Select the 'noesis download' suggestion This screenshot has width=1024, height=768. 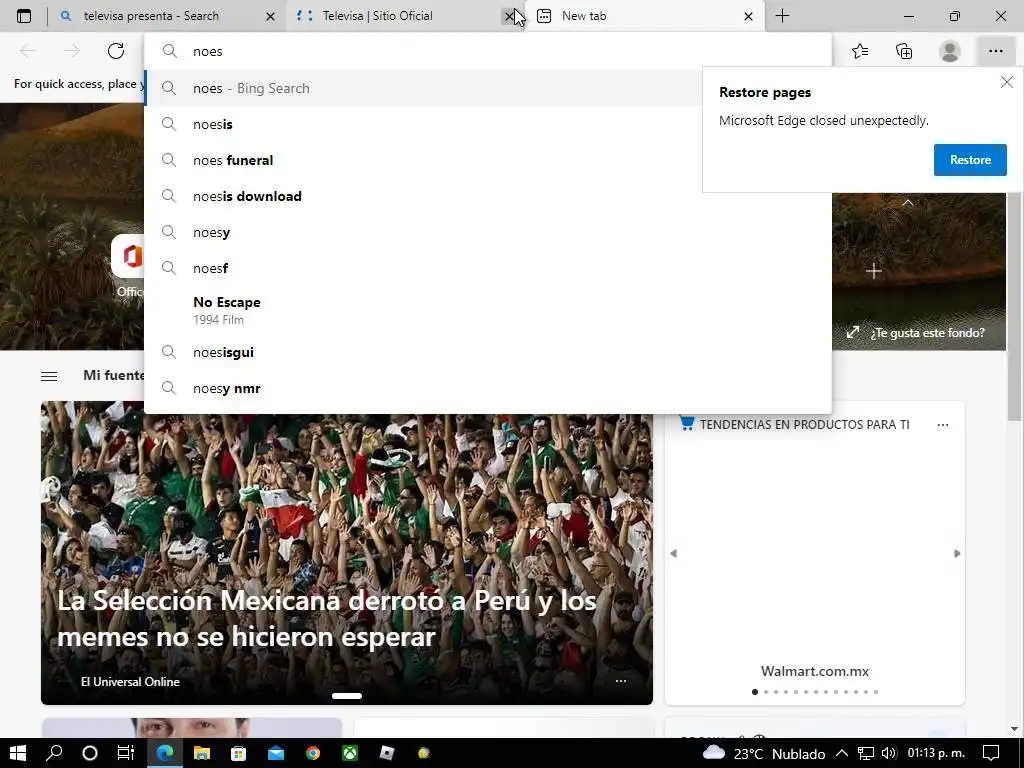(x=488, y=196)
